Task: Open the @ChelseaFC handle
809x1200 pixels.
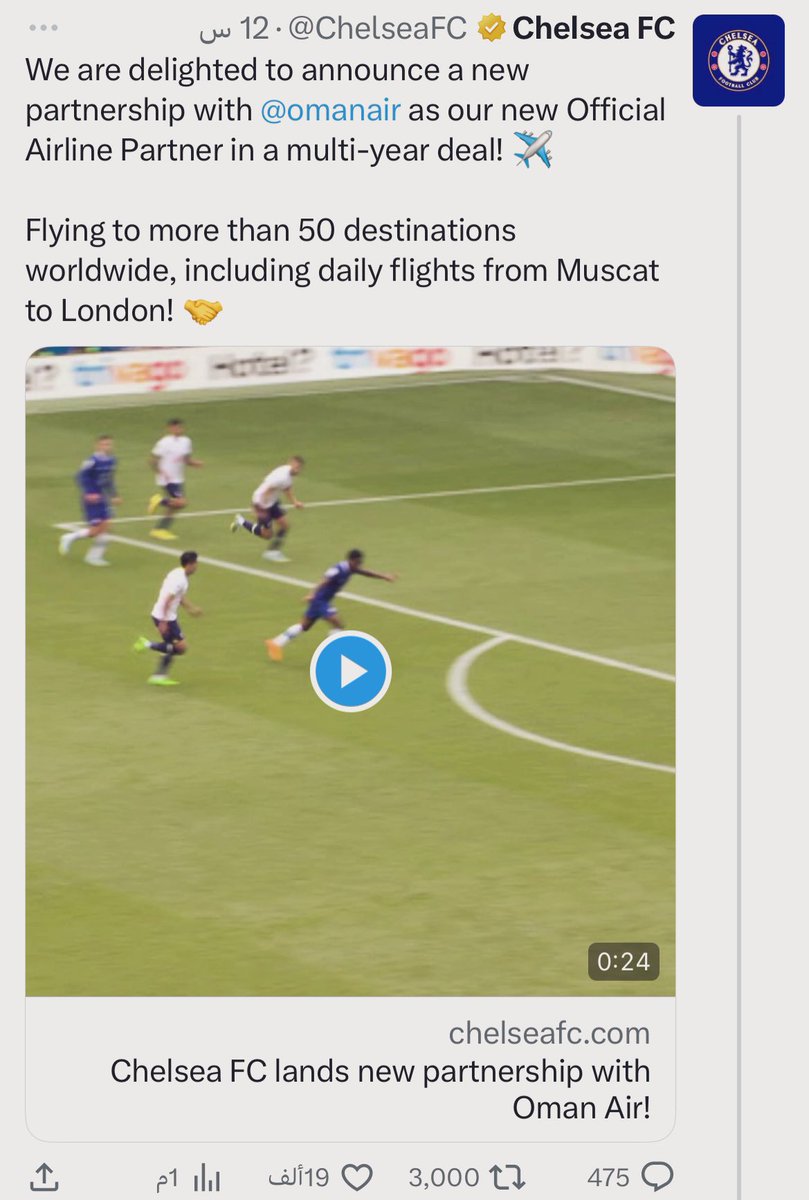Action: (x=379, y=30)
